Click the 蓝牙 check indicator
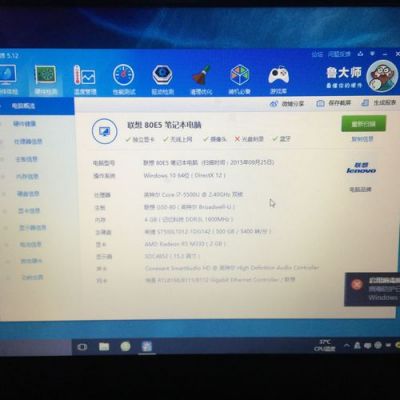400x400 pixels. (281, 139)
